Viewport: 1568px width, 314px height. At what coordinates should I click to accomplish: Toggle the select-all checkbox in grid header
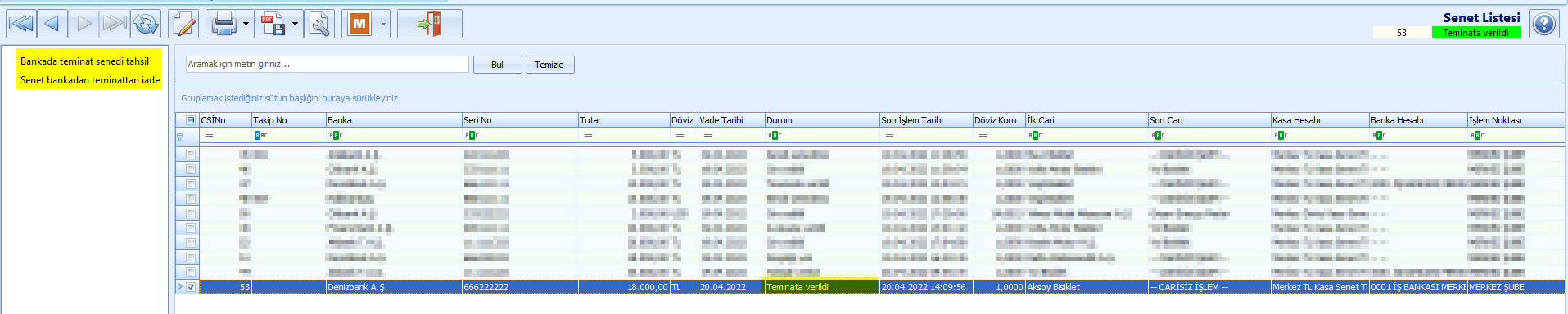(191, 120)
